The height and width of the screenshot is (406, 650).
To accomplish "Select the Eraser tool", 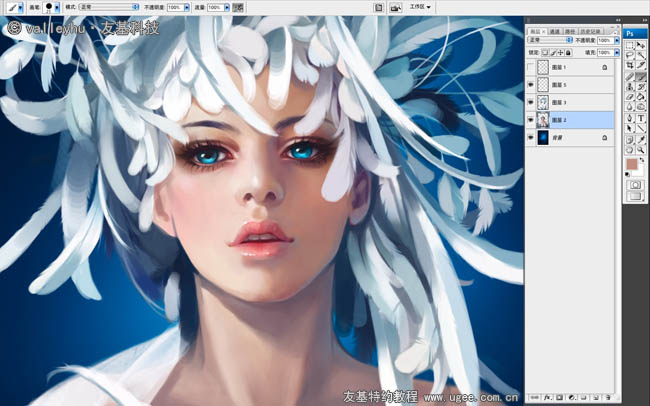I will pos(629,96).
